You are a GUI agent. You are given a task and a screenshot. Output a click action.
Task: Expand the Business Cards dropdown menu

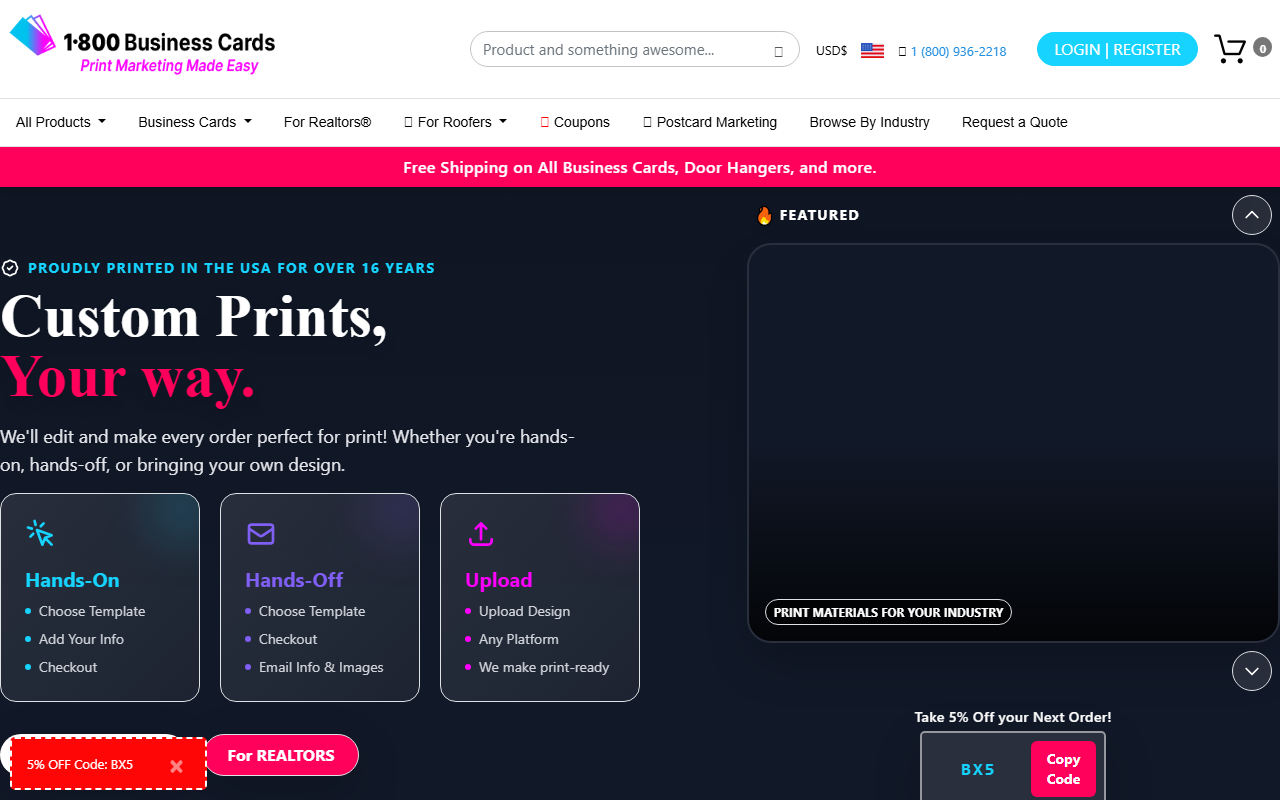click(195, 122)
